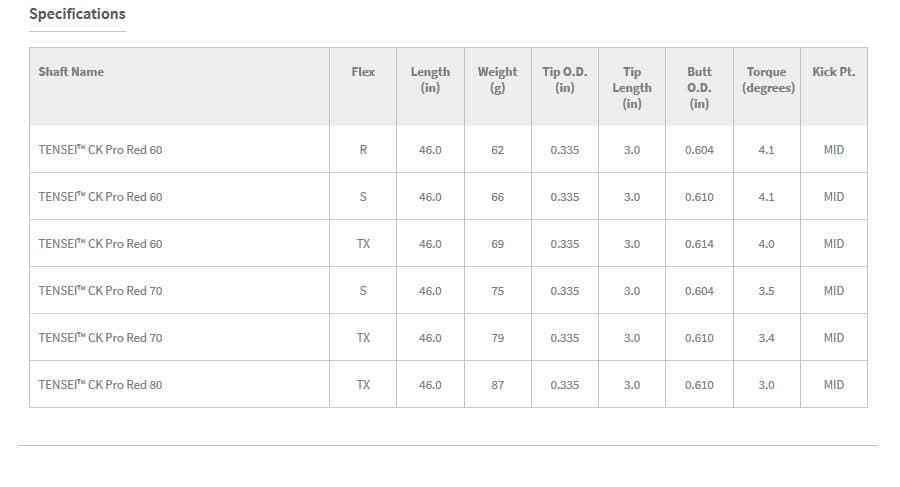Select the 3.5 torque value
This screenshot has height=487, width=900.
(x=766, y=291)
